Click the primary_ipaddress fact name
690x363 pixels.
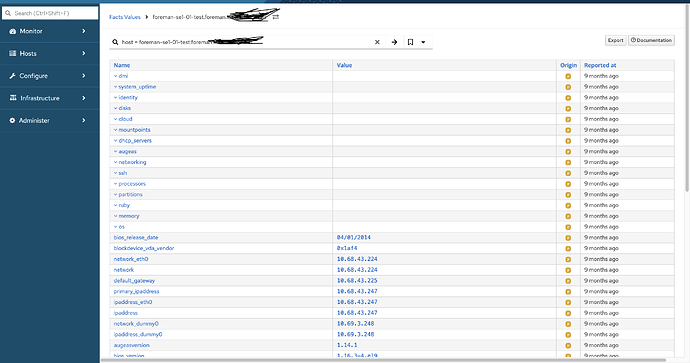pos(136,291)
